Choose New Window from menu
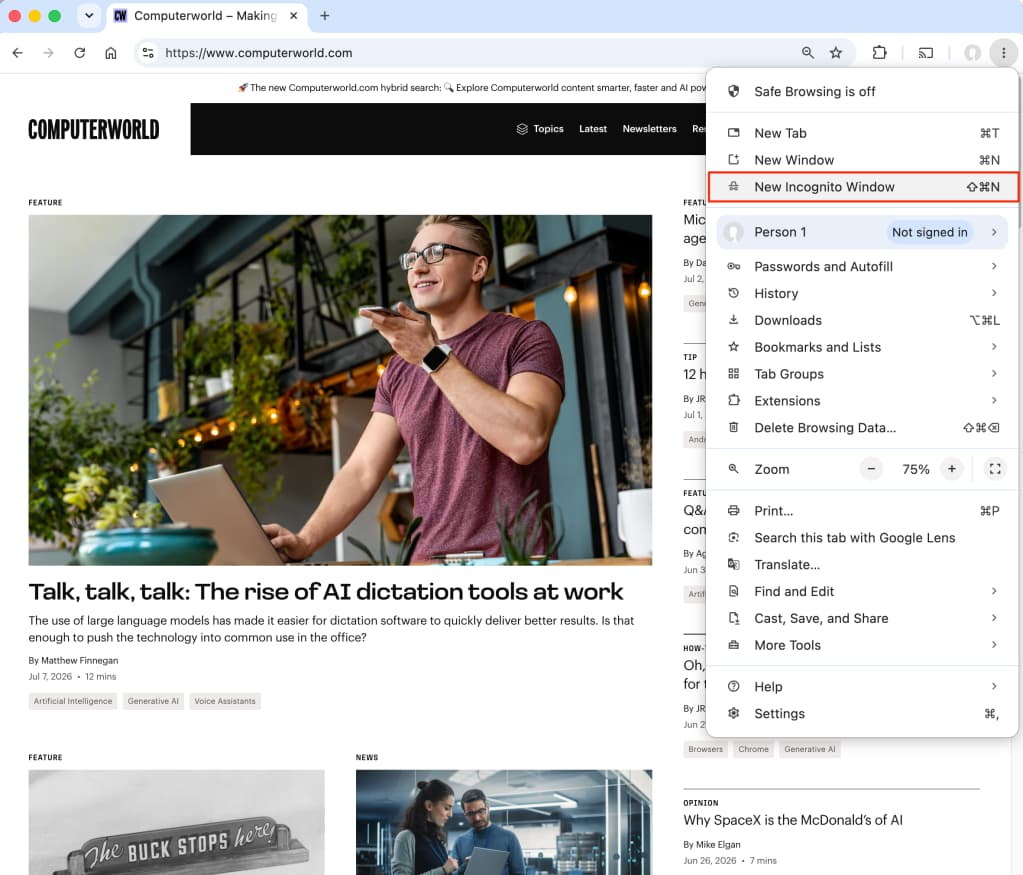Image resolution: width=1023 pixels, height=875 pixels. (x=862, y=160)
